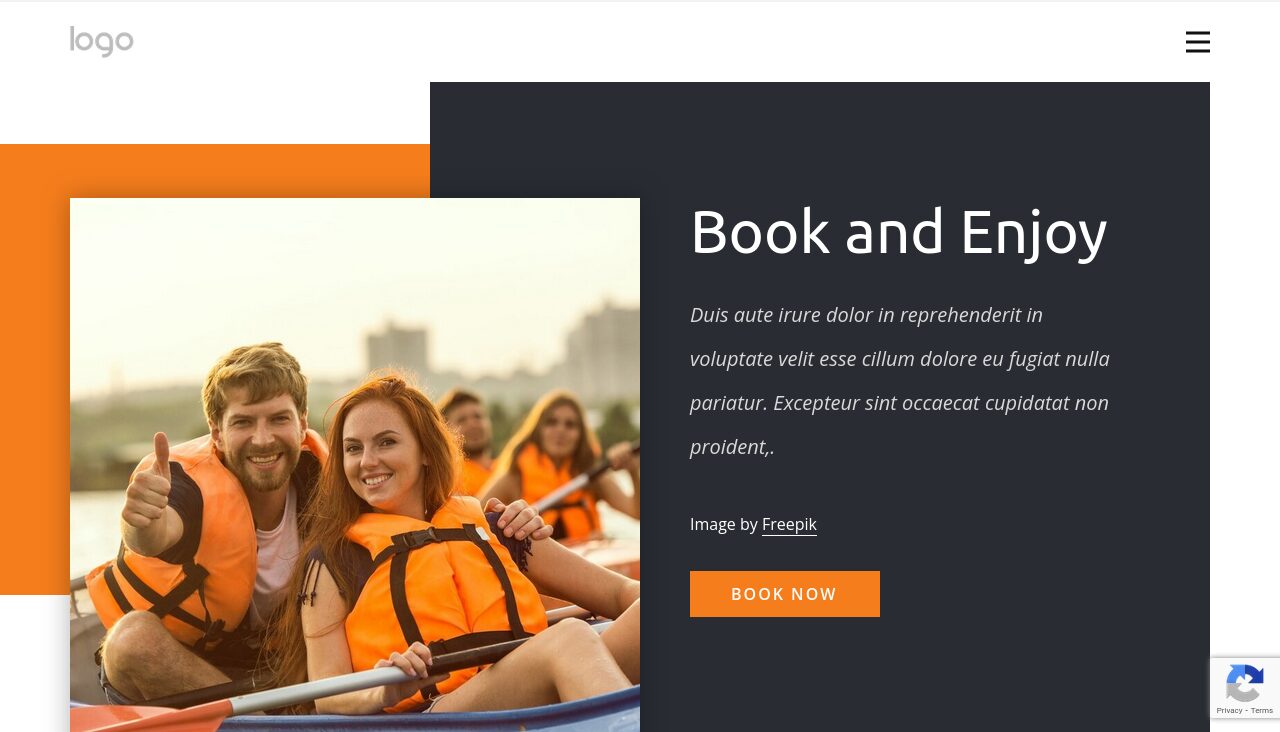Open the reCAPTCHA Terms link
The width and height of the screenshot is (1280, 732).
(1262, 711)
